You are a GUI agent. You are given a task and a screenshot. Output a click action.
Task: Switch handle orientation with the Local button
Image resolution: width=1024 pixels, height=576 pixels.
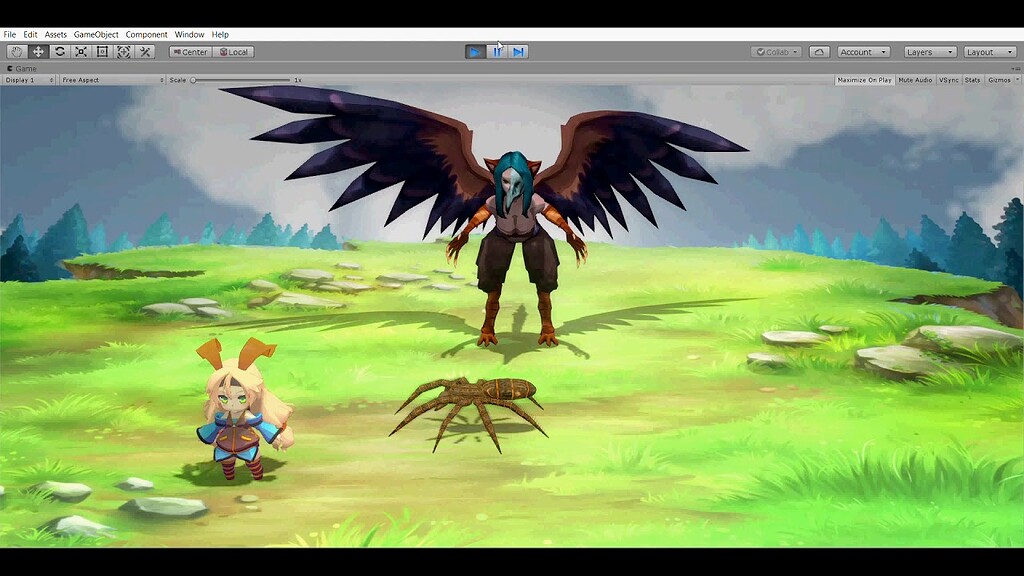[x=236, y=51]
